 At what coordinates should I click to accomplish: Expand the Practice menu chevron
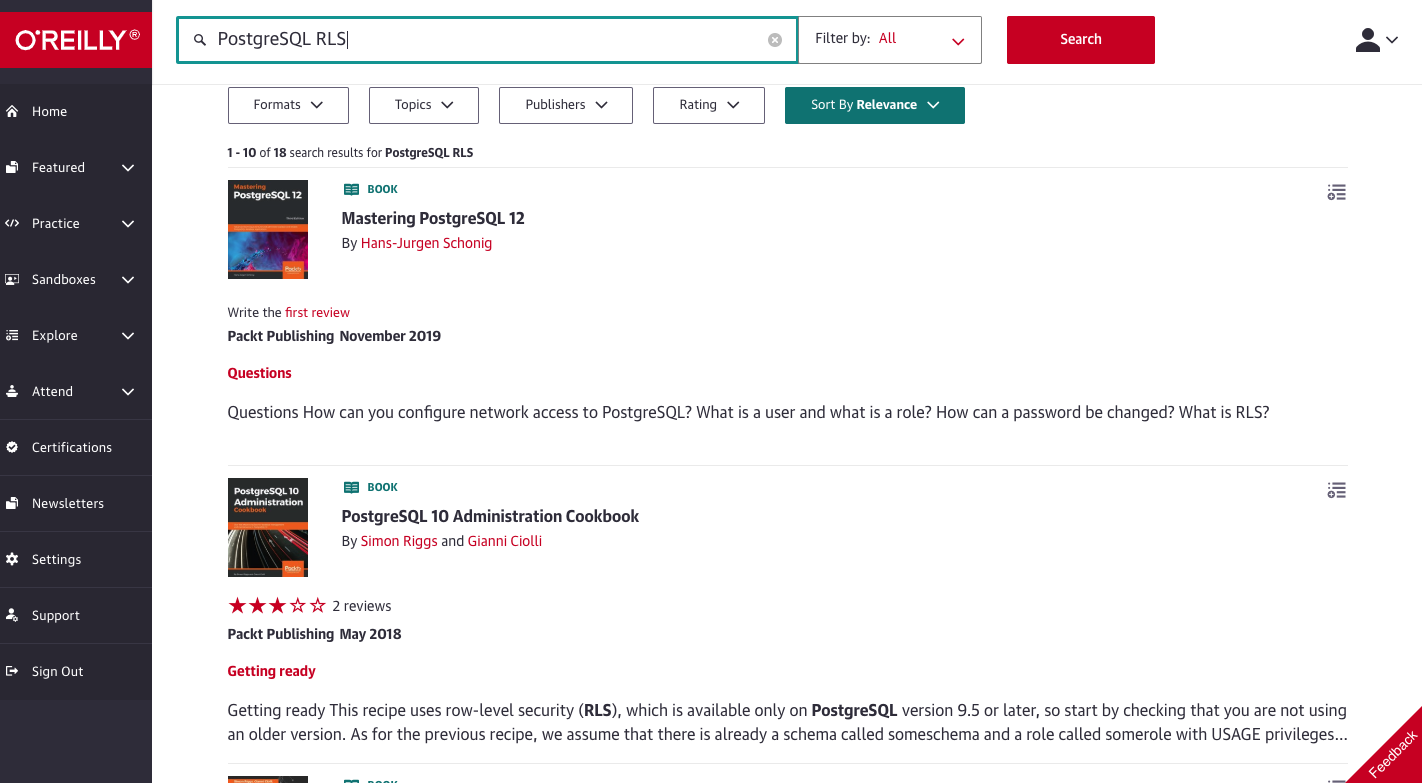pos(128,224)
